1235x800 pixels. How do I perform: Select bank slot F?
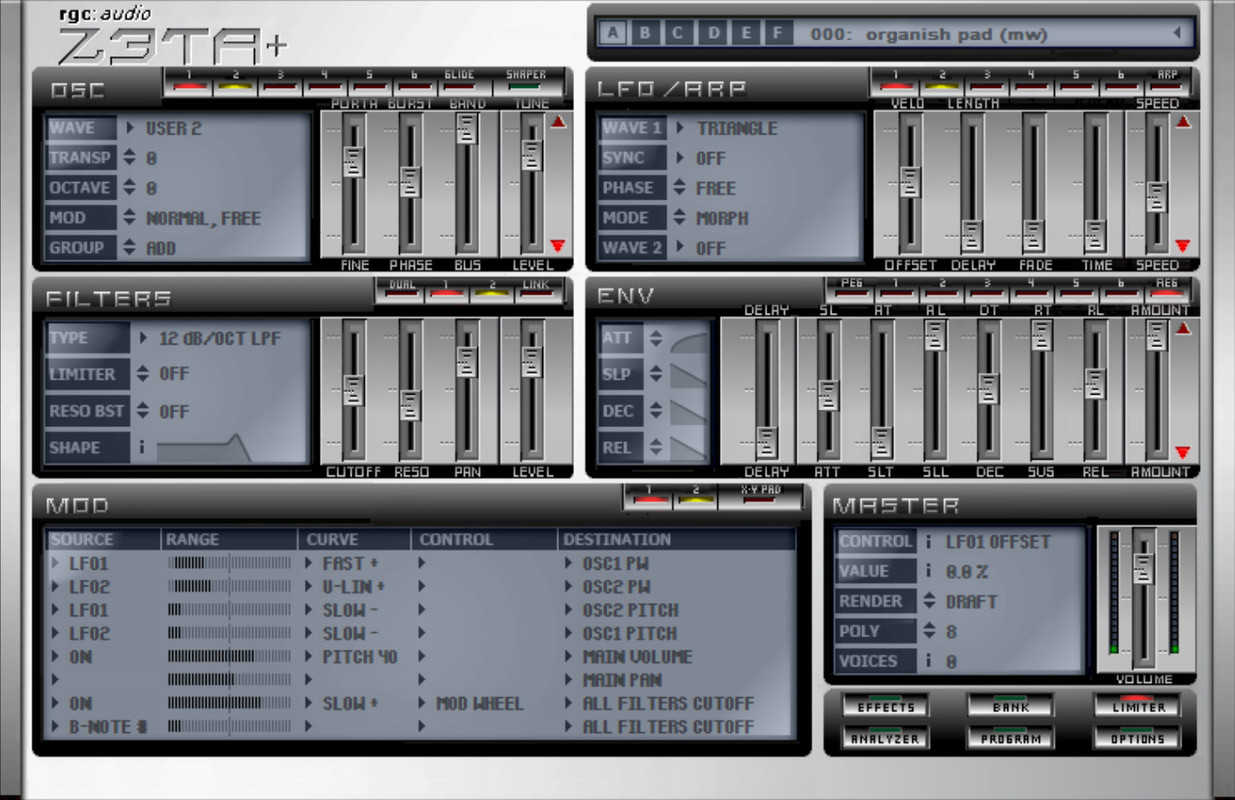point(778,33)
